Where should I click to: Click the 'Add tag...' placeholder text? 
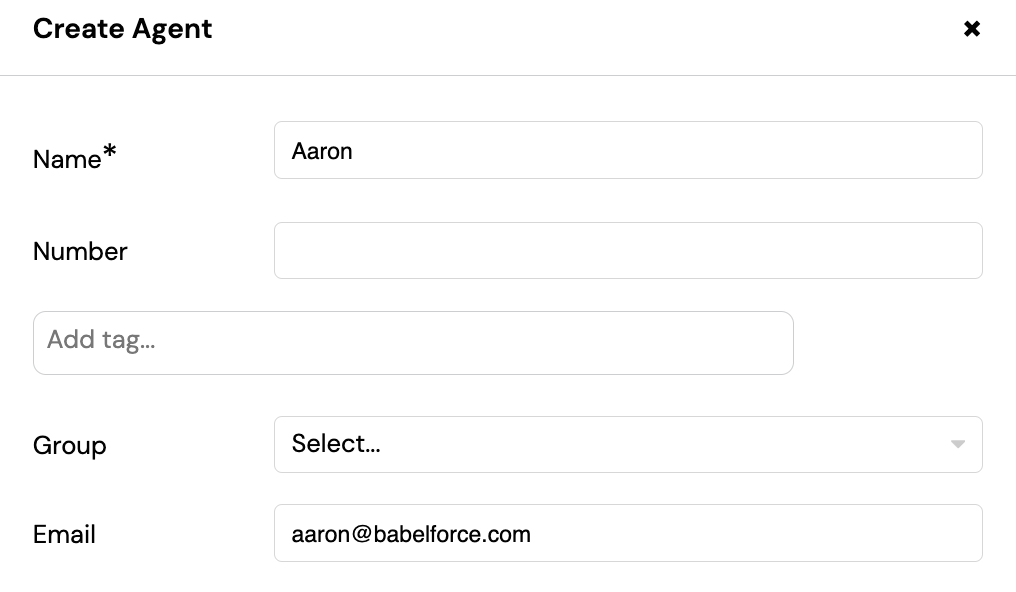101,340
